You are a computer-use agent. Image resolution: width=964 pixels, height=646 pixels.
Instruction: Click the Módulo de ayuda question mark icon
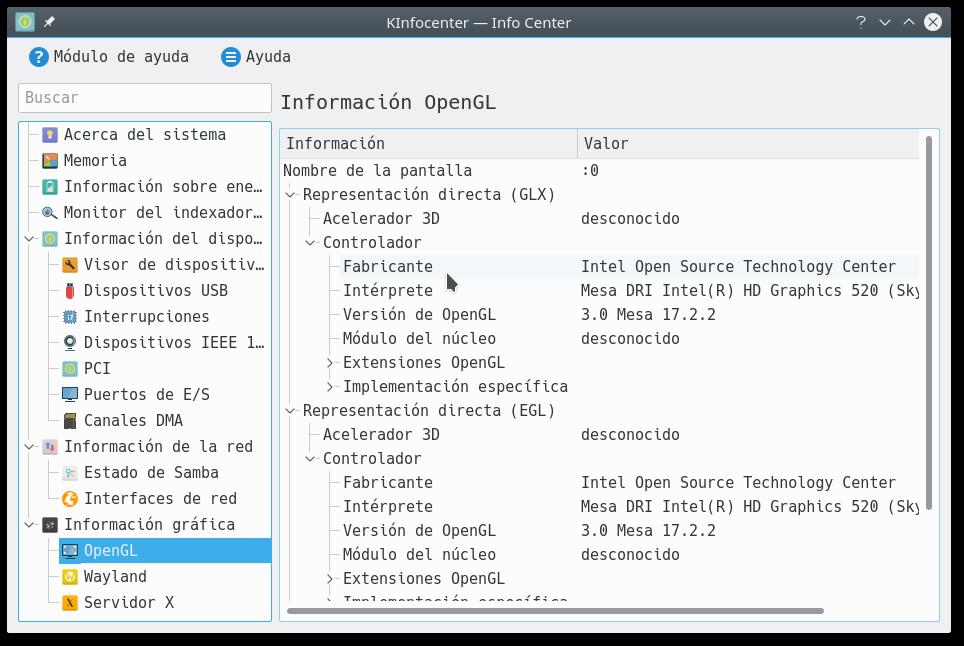coord(38,57)
